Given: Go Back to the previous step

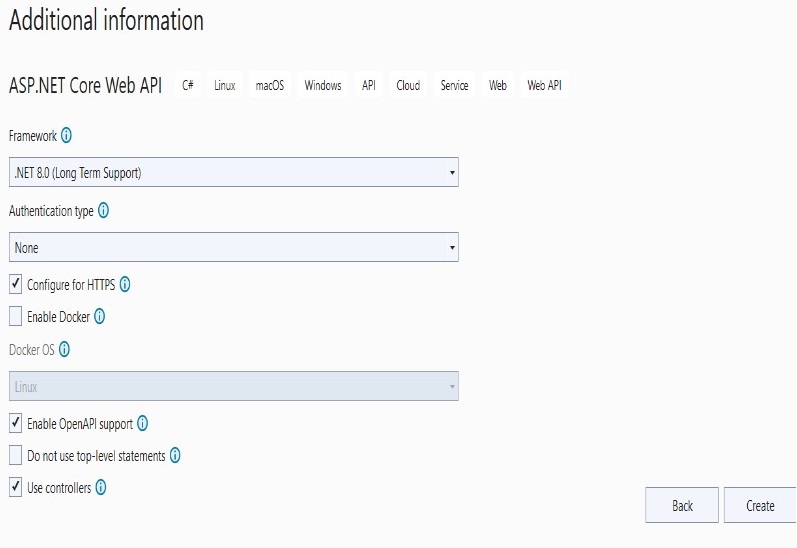Looking at the screenshot, I should 682,505.
